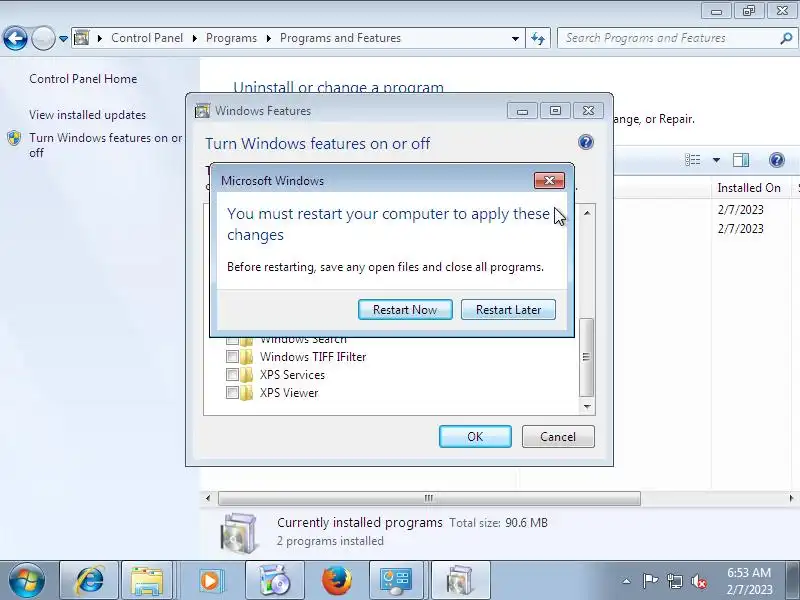Change view icon in Programs toolbar
This screenshot has height=600, width=800.
[693, 160]
